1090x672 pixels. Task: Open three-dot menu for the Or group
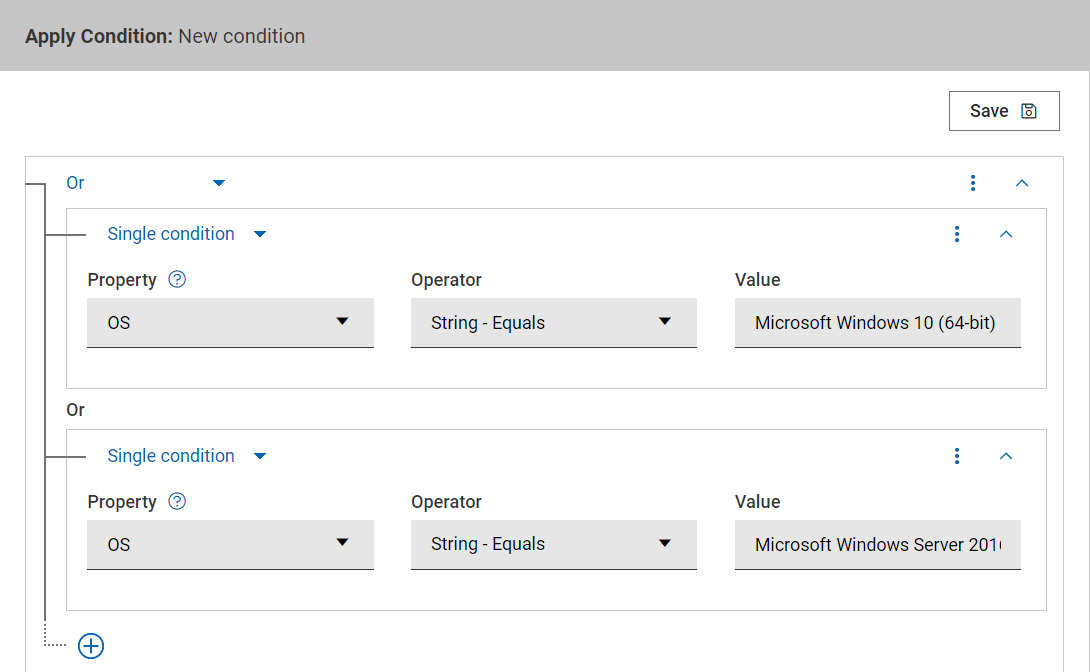pos(973,183)
